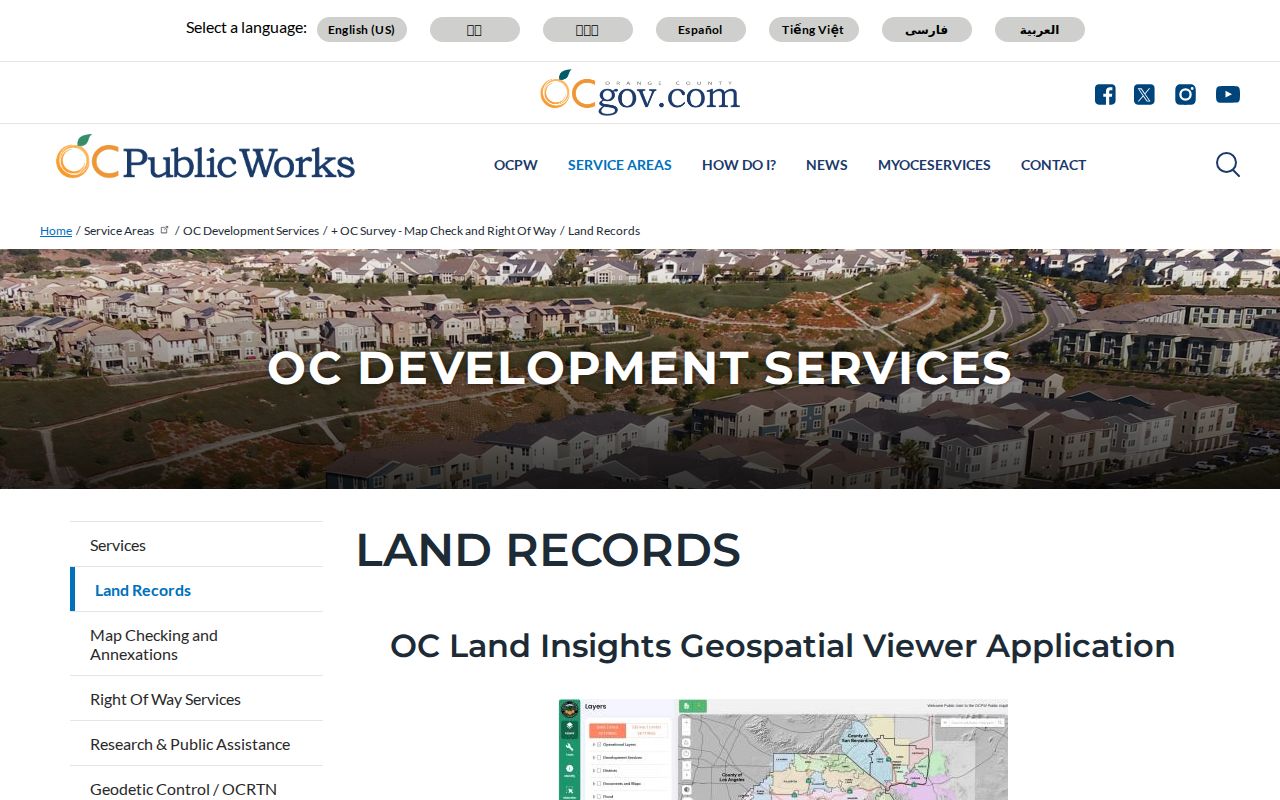Open the OC Development Services breadcrumb

tap(251, 231)
